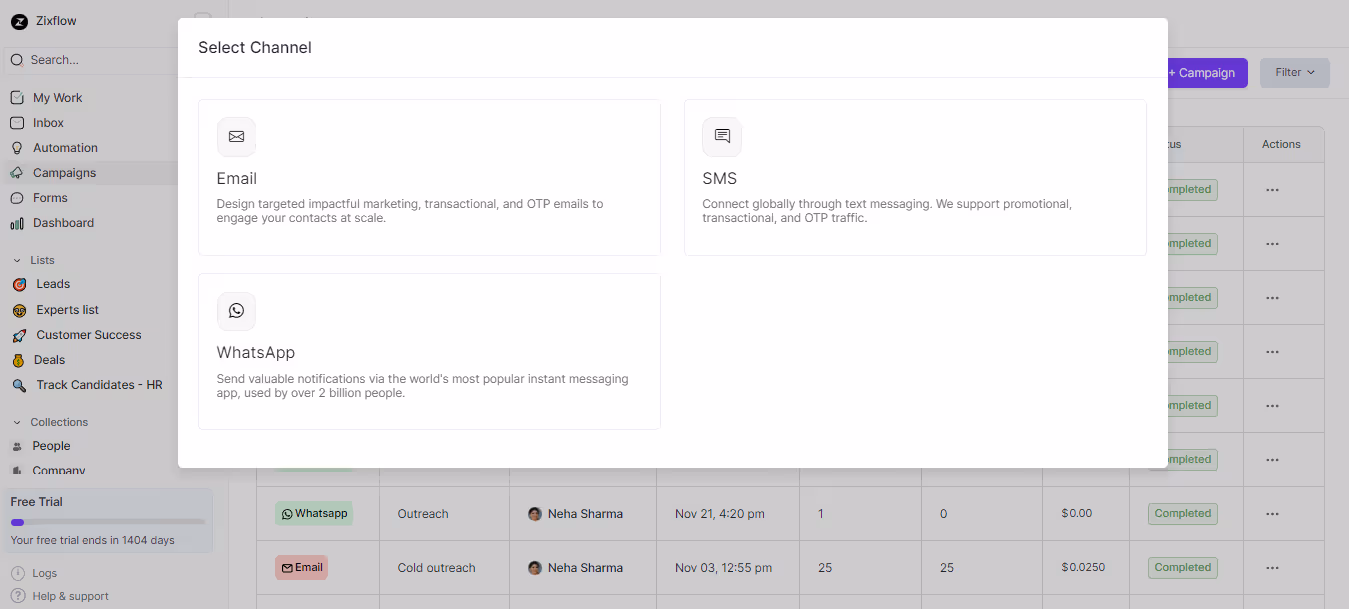
Task: Click the Dashboard bar chart icon
Action: 16,223
